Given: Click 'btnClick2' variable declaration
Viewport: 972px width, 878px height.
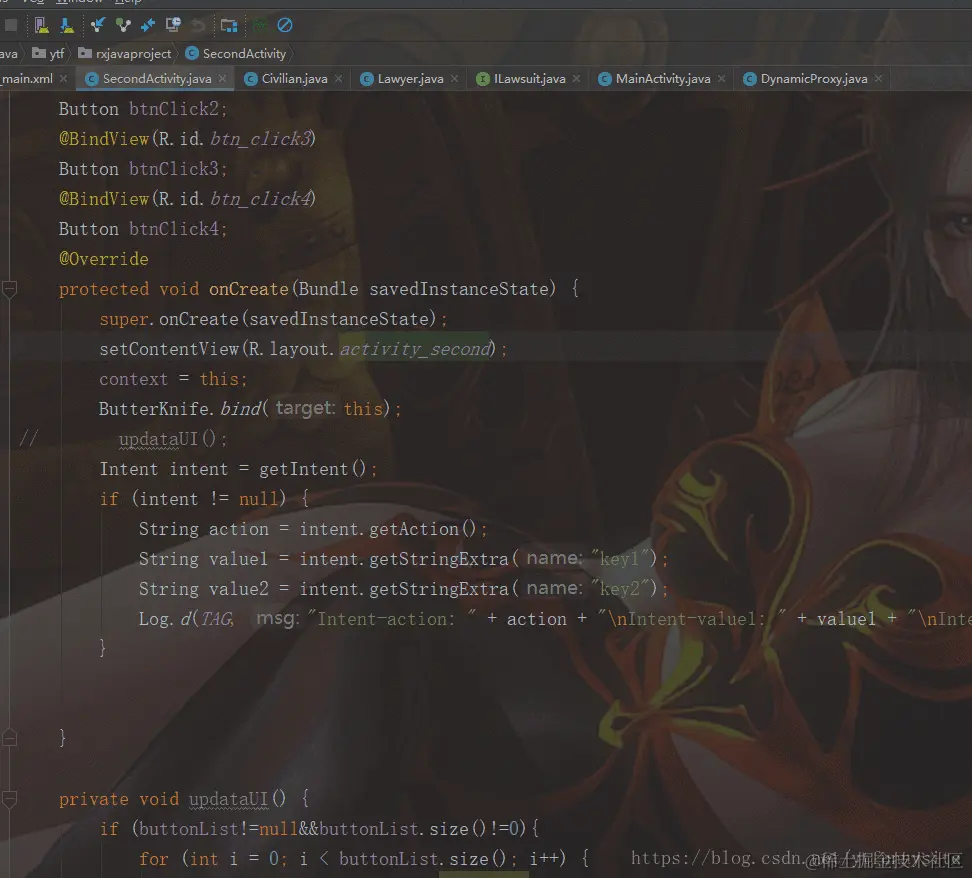Looking at the screenshot, I should (x=174, y=109).
